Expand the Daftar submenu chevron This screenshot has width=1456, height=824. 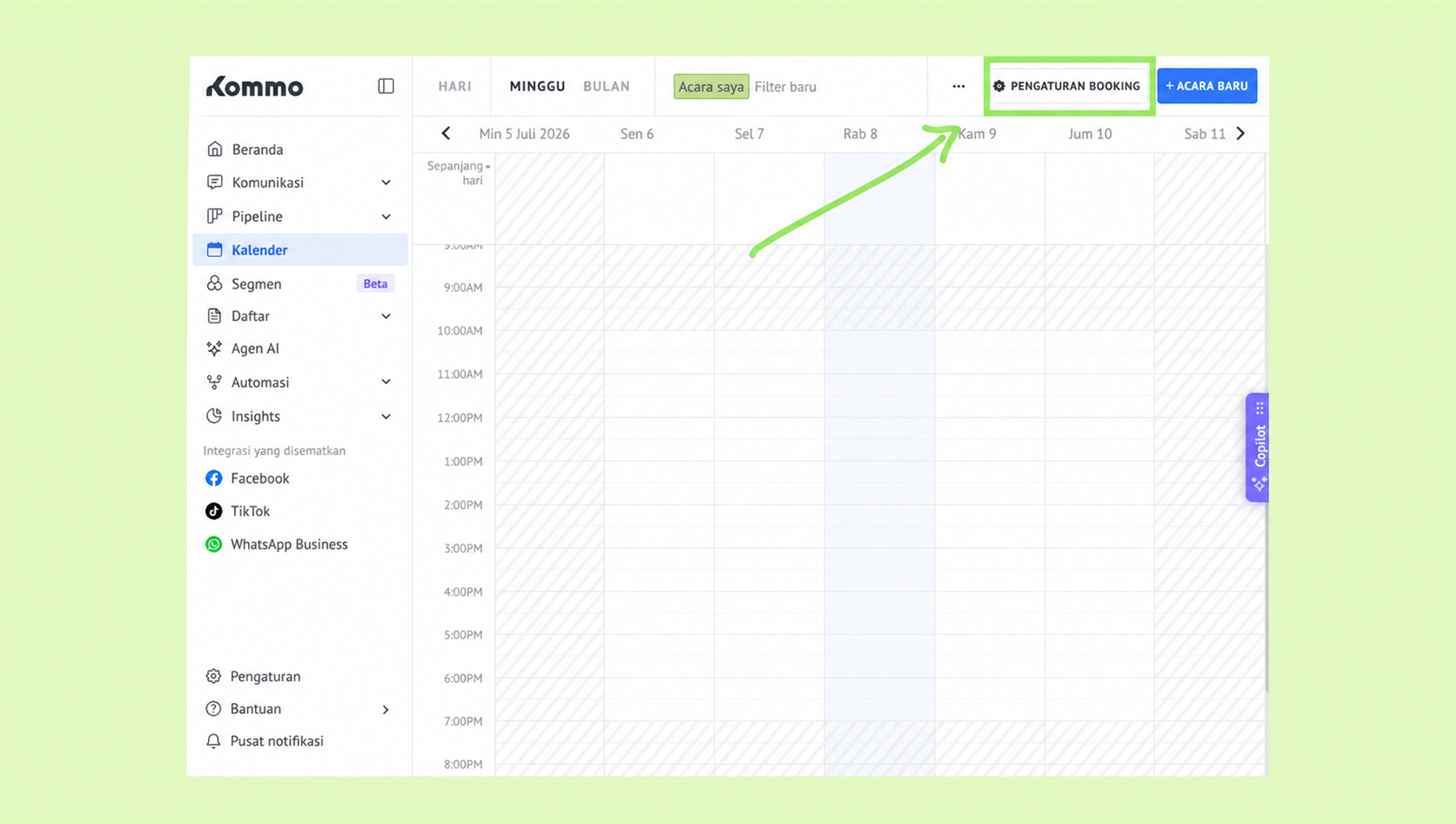point(386,316)
